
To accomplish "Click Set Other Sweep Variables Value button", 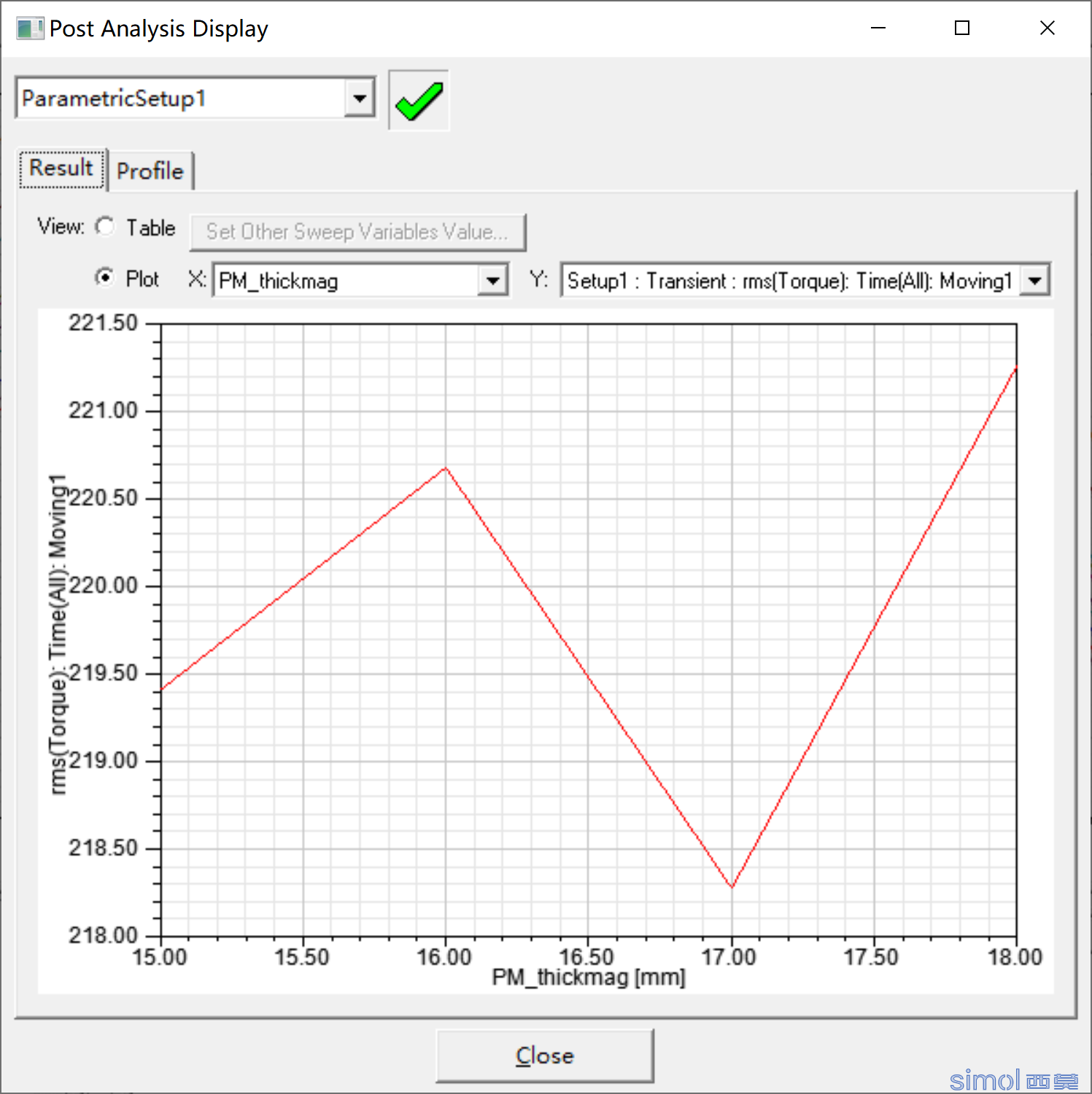I will coord(357,232).
